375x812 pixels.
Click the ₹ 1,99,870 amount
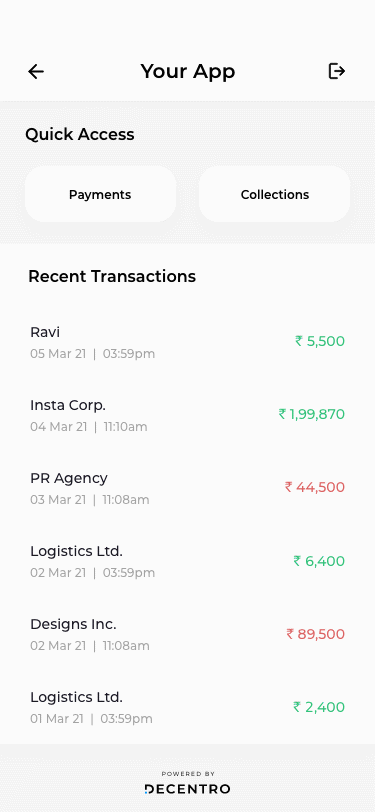(x=312, y=414)
